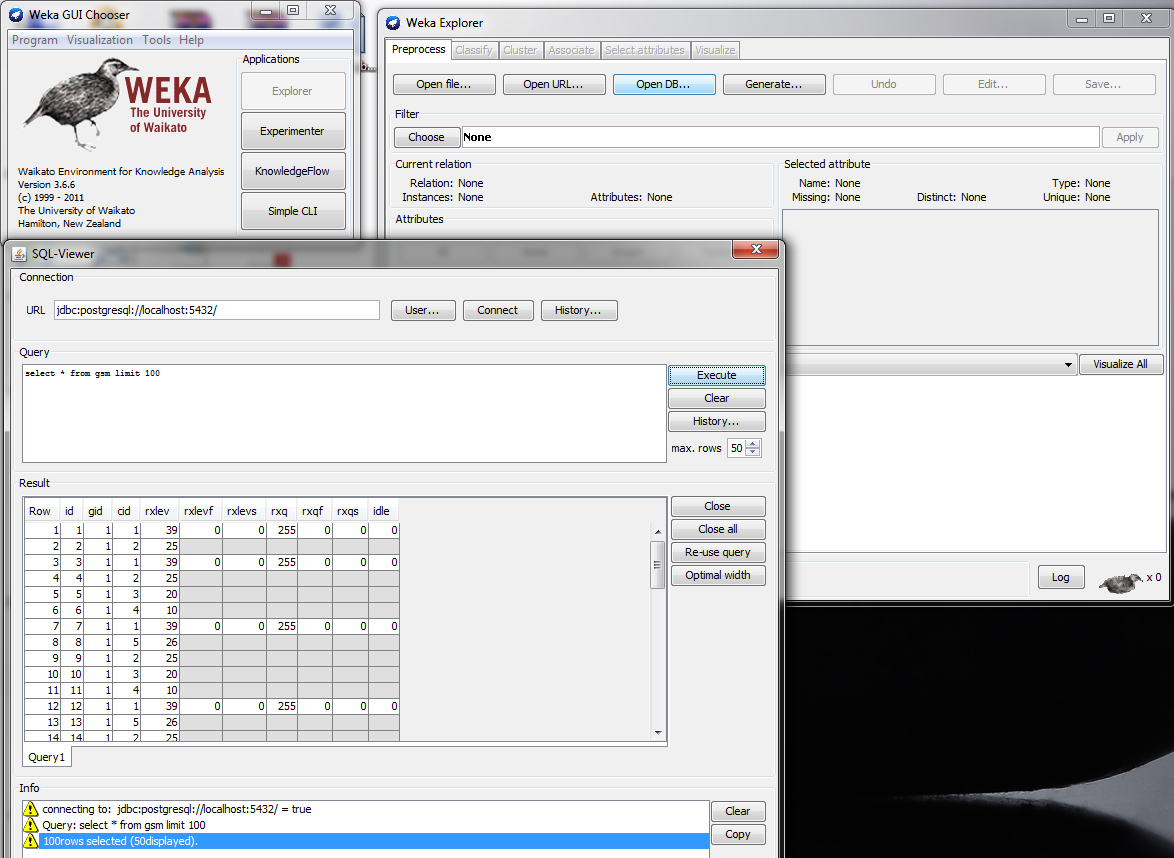Viewport: 1174px width, 858px height.
Task: Click the Close all results button
Action: tap(718, 529)
